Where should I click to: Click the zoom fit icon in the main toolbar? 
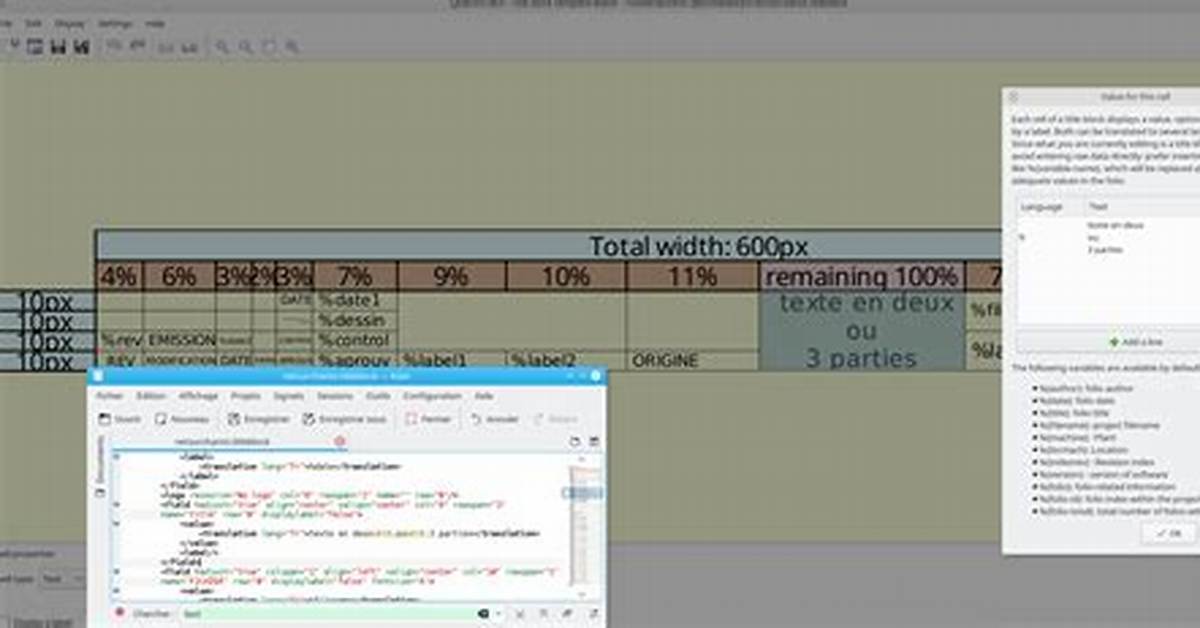[x=270, y=47]
